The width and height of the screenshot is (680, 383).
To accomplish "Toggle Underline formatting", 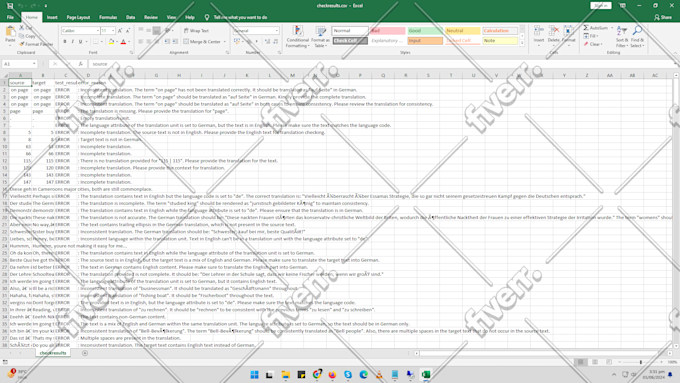I will [80, 42].
